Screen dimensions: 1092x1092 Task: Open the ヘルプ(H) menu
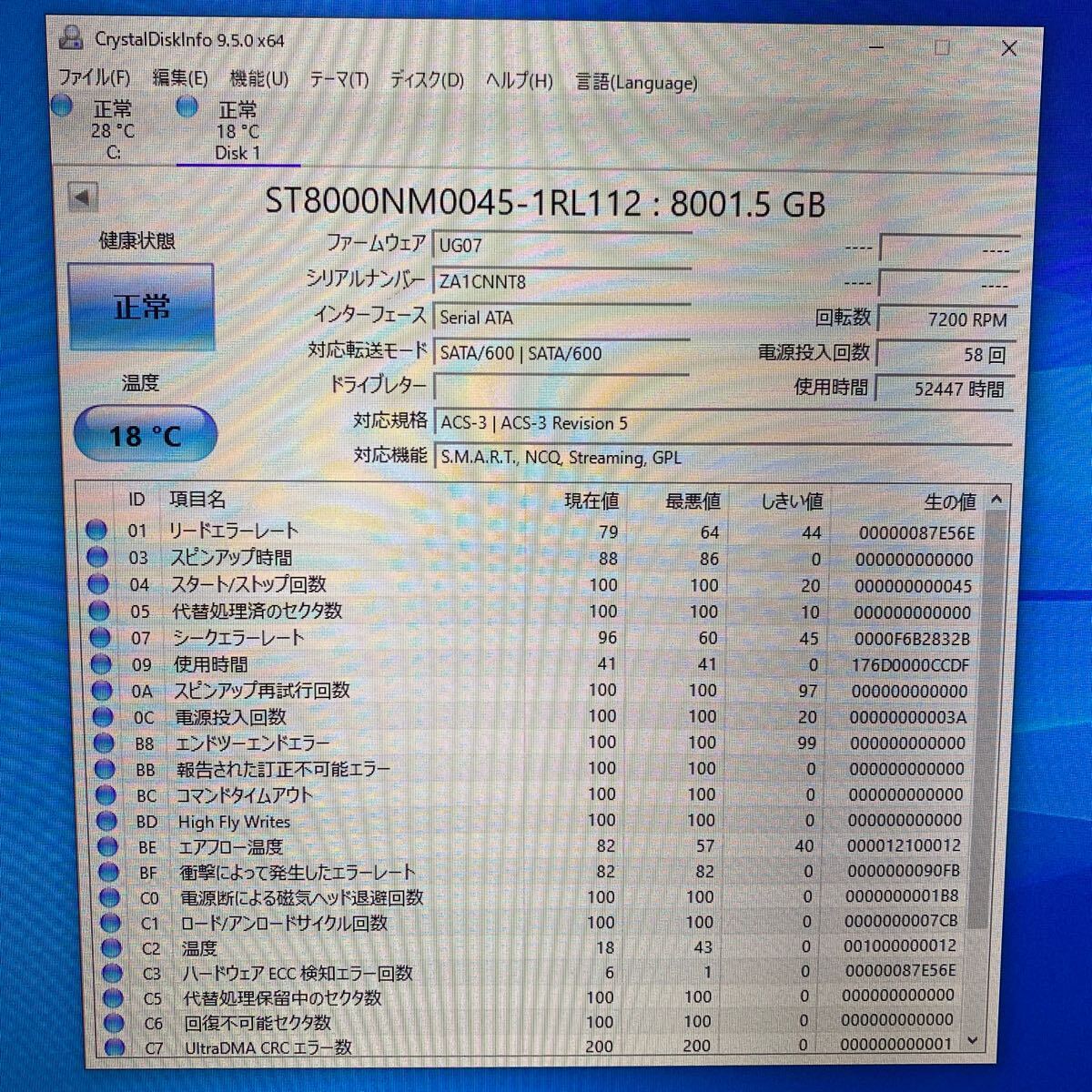pyautogui.click(x=519, y=81)
